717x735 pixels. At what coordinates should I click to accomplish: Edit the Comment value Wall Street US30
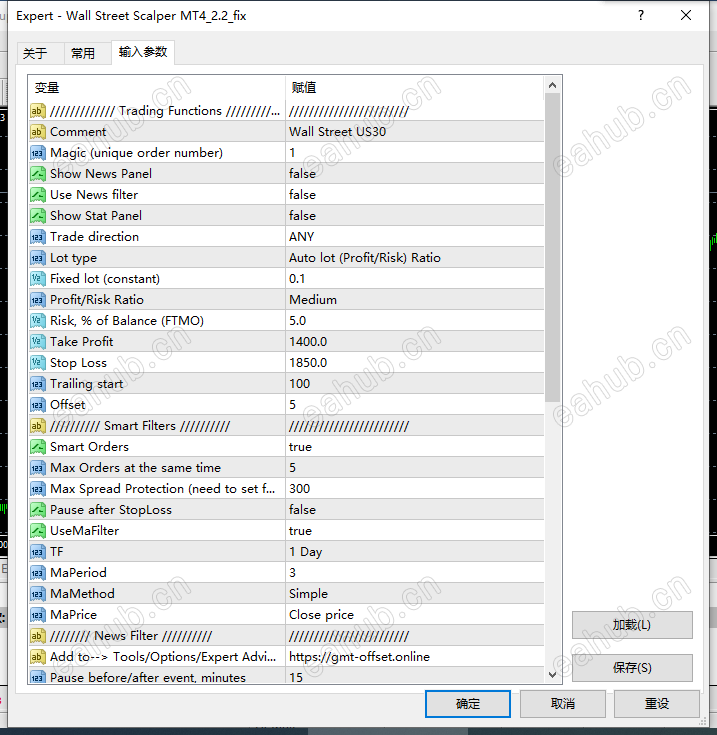pos(415,132)
